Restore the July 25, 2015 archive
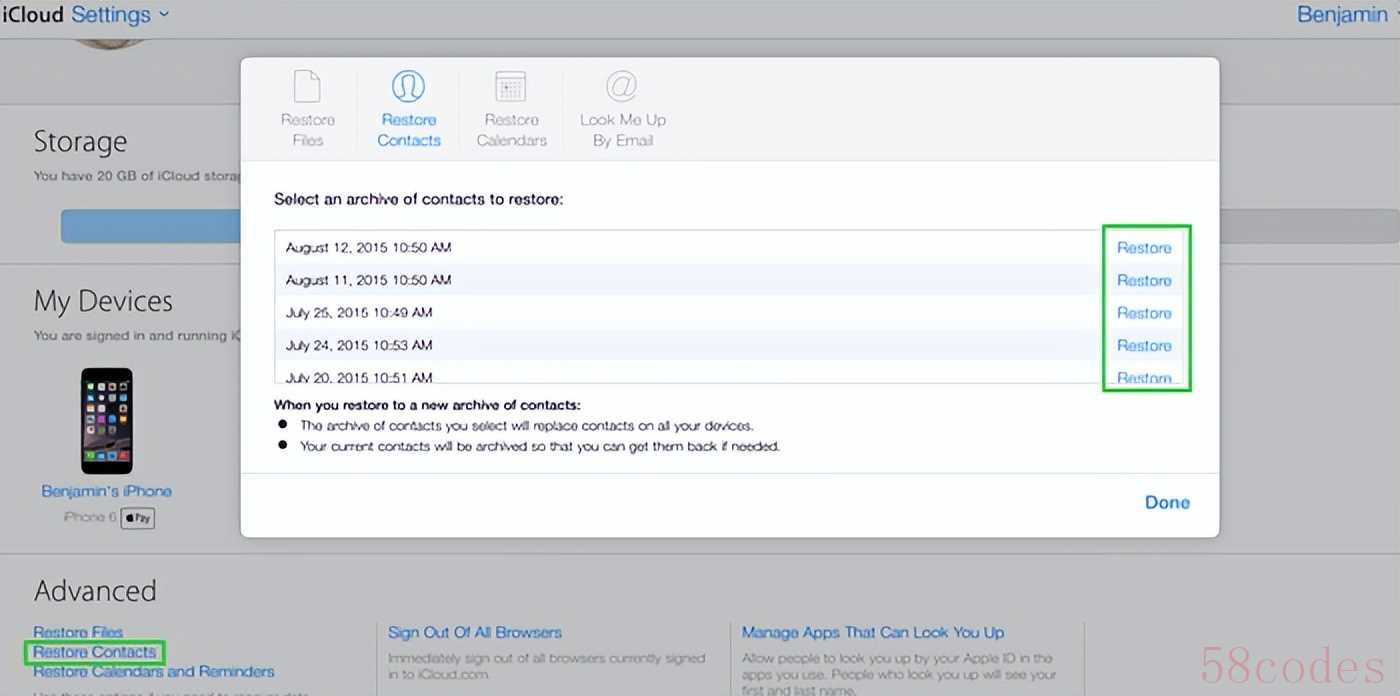Screen dimensions: 1400x696 [x=1144, y=313]
